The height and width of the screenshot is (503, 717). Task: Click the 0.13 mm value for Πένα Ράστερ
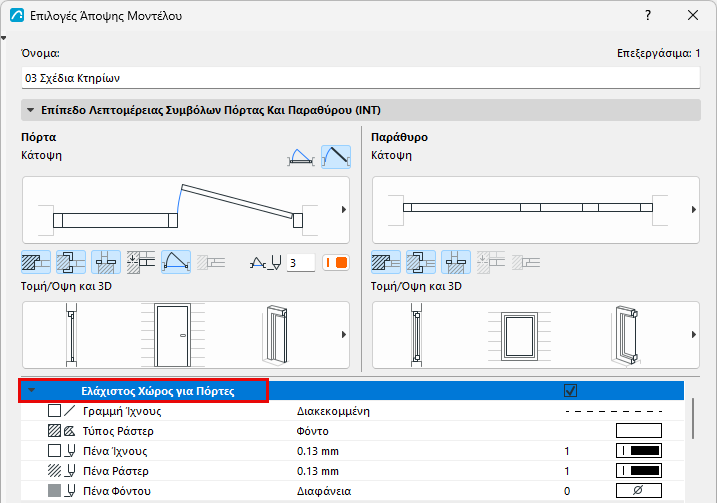click(x=318, y=471)
